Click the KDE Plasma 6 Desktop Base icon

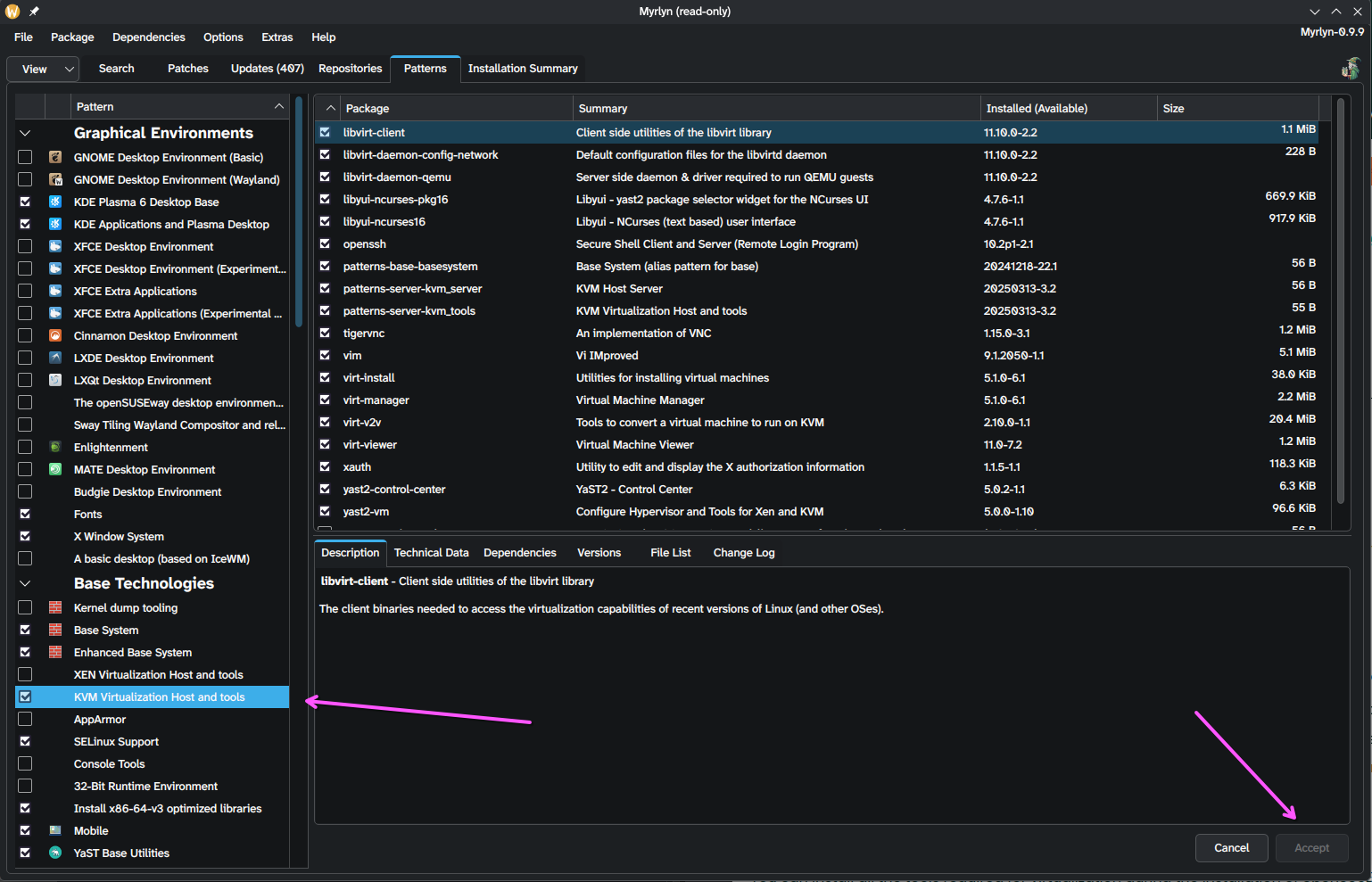click(55, 202)
